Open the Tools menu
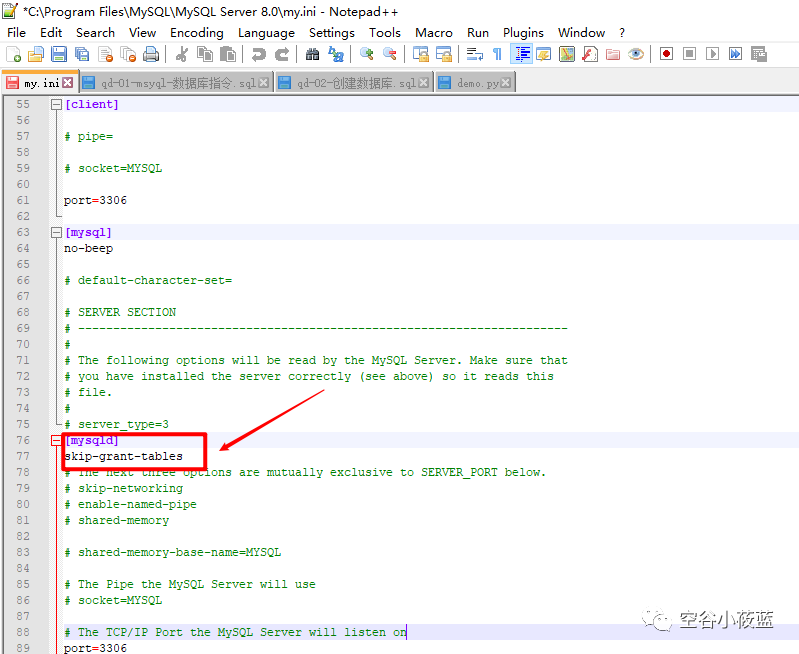 (385, 33)
